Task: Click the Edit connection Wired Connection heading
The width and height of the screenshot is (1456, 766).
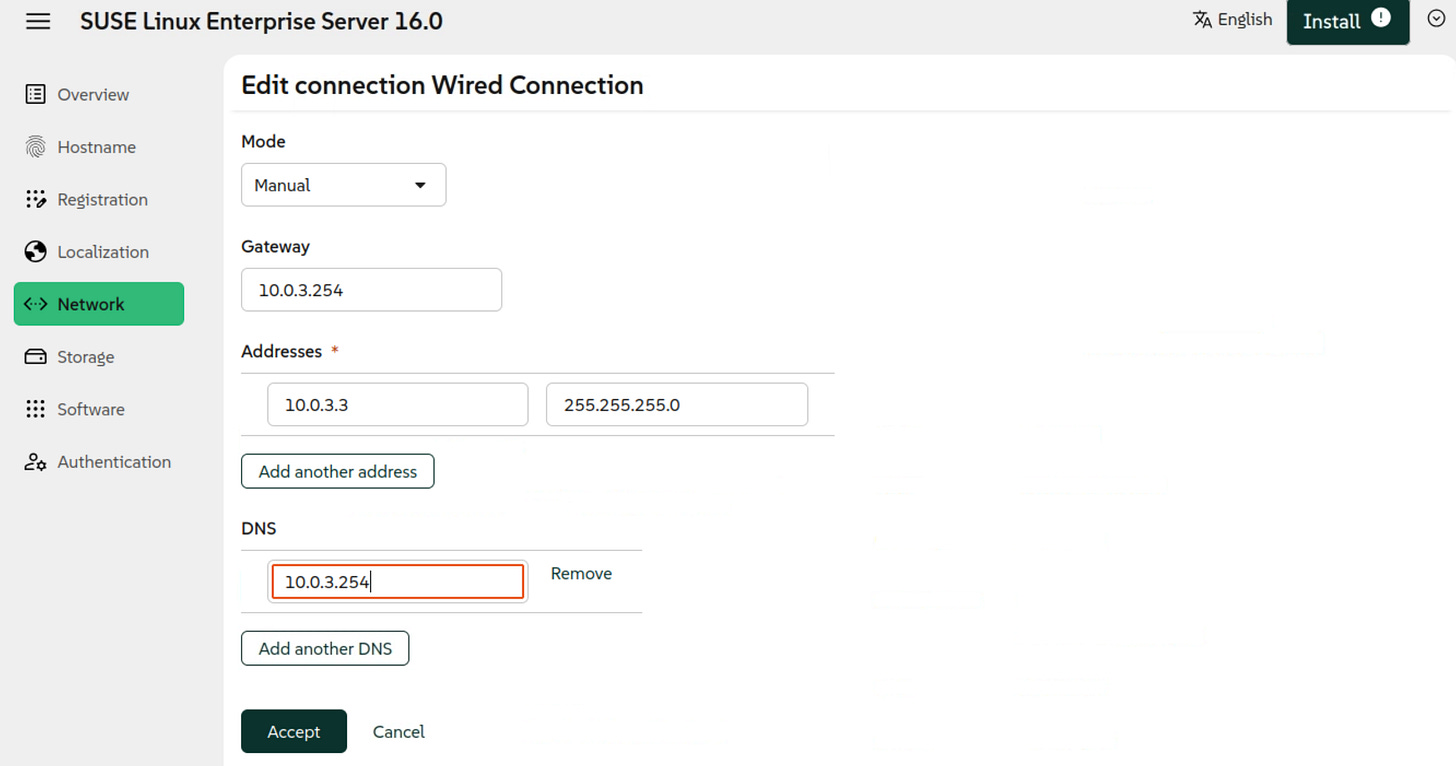Action: [x=442, y=85]
